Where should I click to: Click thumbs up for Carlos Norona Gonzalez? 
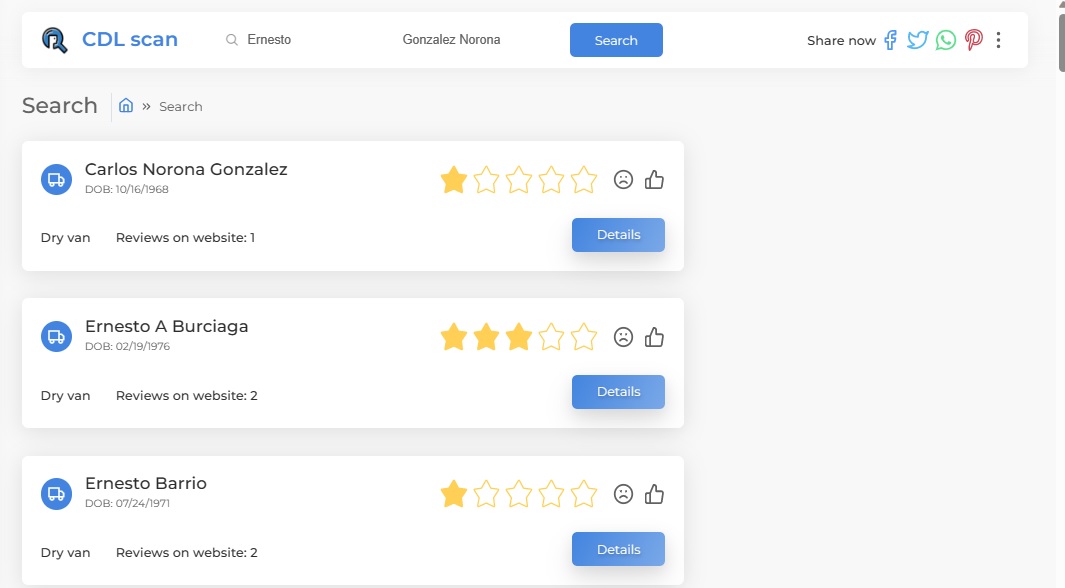point(655,180)
